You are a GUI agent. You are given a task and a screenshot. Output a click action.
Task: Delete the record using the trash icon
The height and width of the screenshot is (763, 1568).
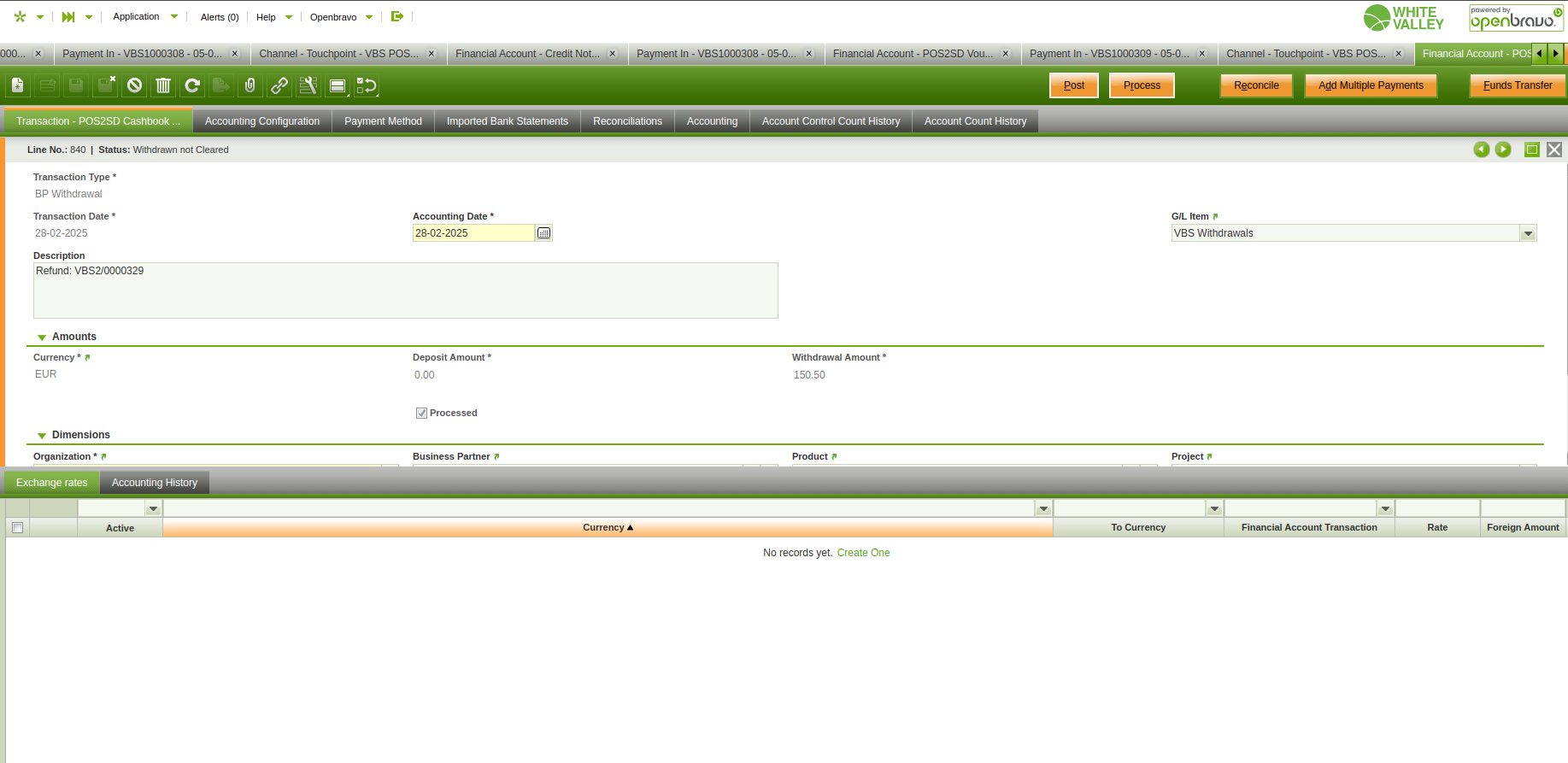click(x=163, y=85)
